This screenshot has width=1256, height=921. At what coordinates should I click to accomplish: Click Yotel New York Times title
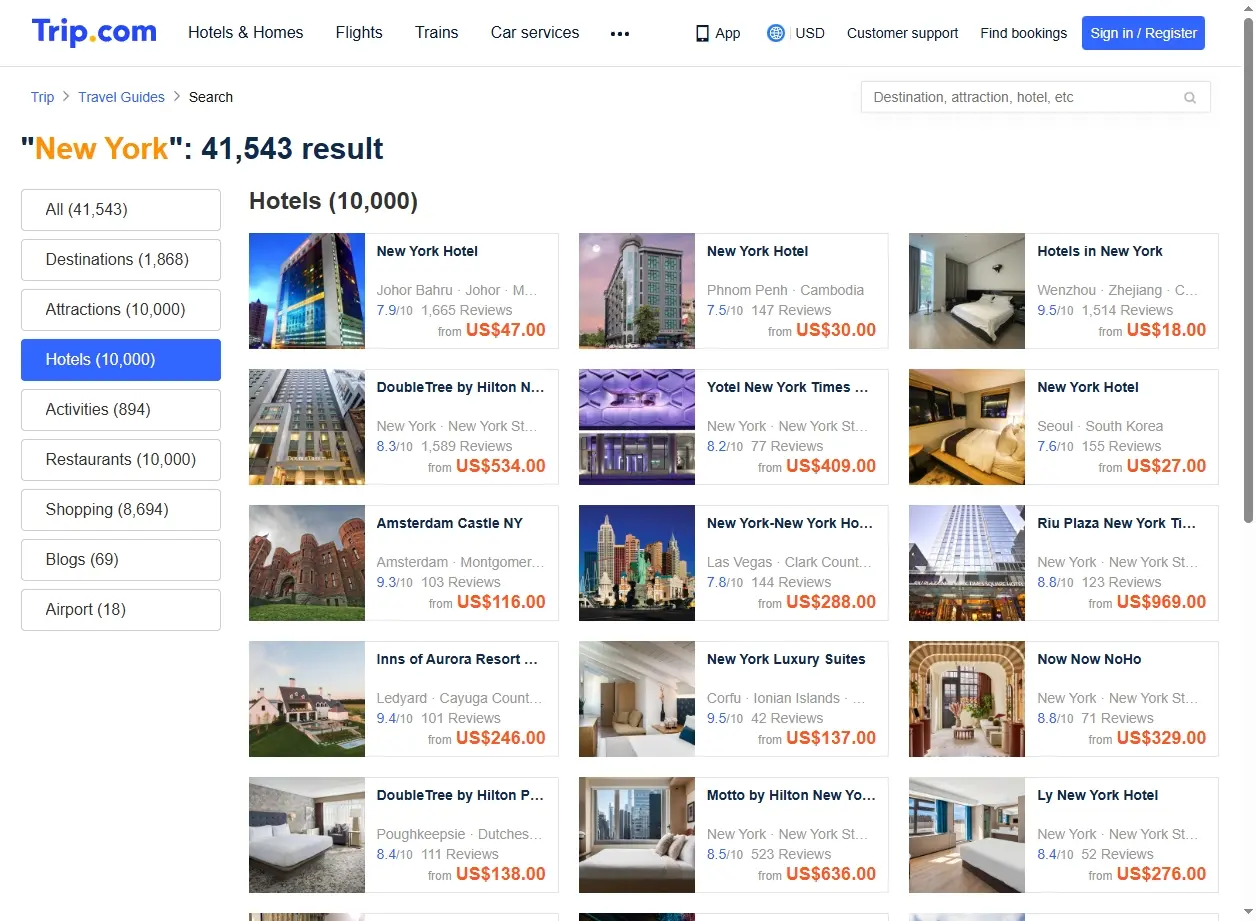788,387
